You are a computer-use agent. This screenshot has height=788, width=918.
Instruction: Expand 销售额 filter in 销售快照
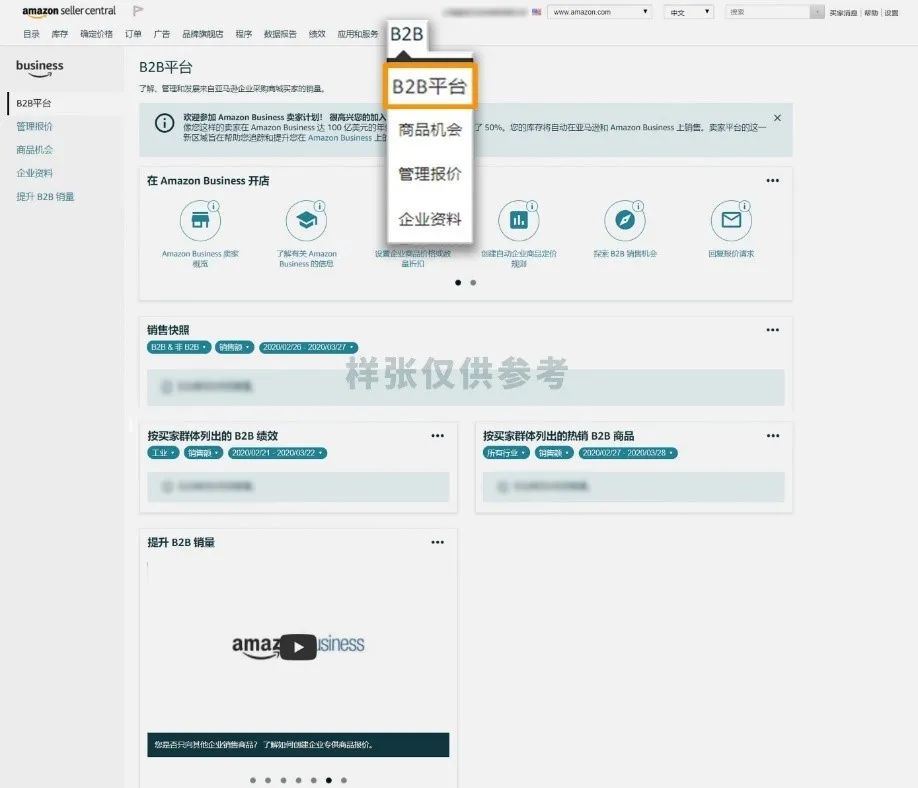(234, 347)
